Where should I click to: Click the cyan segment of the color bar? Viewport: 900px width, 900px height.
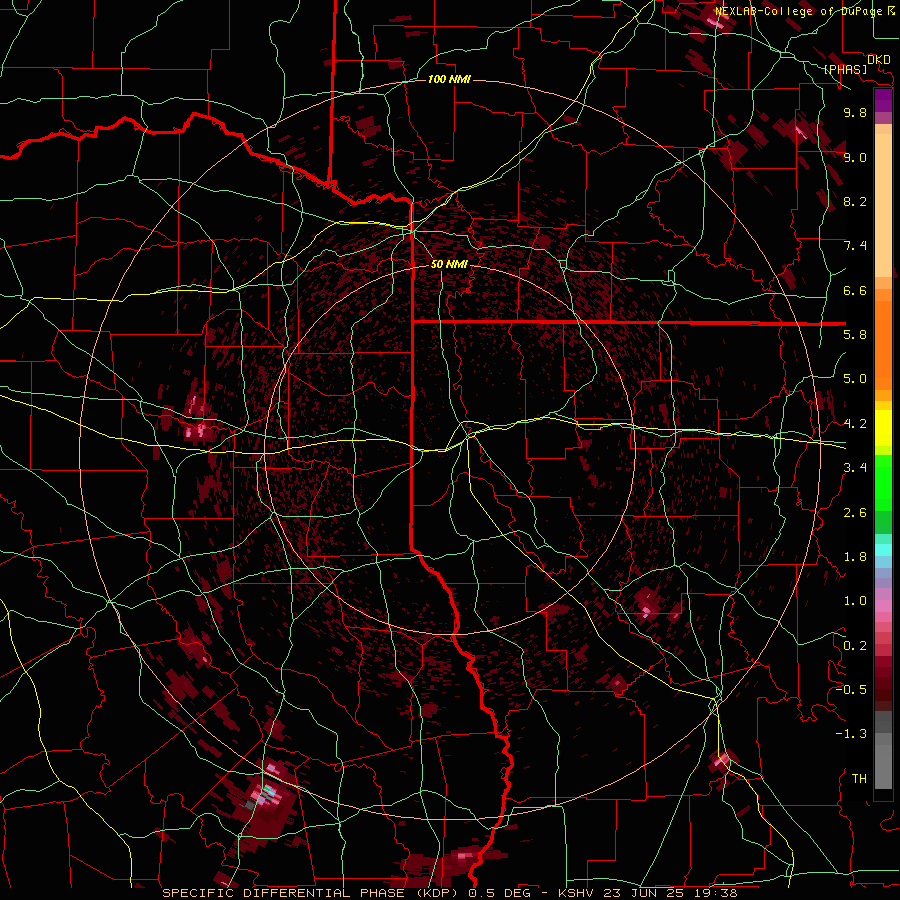(883, 550)
